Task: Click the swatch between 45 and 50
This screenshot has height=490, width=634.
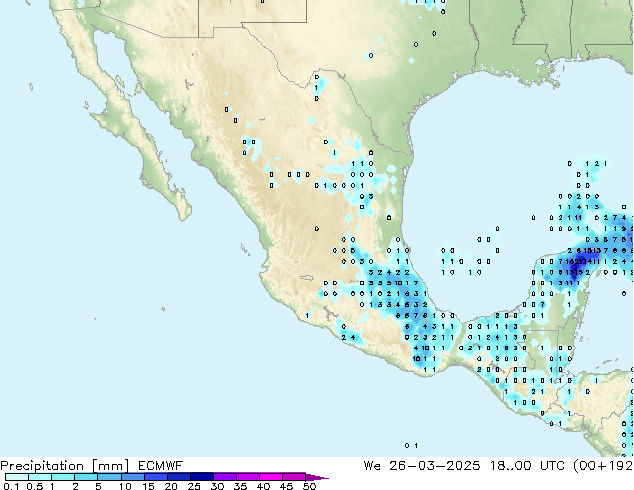Action: pos(294,477)
